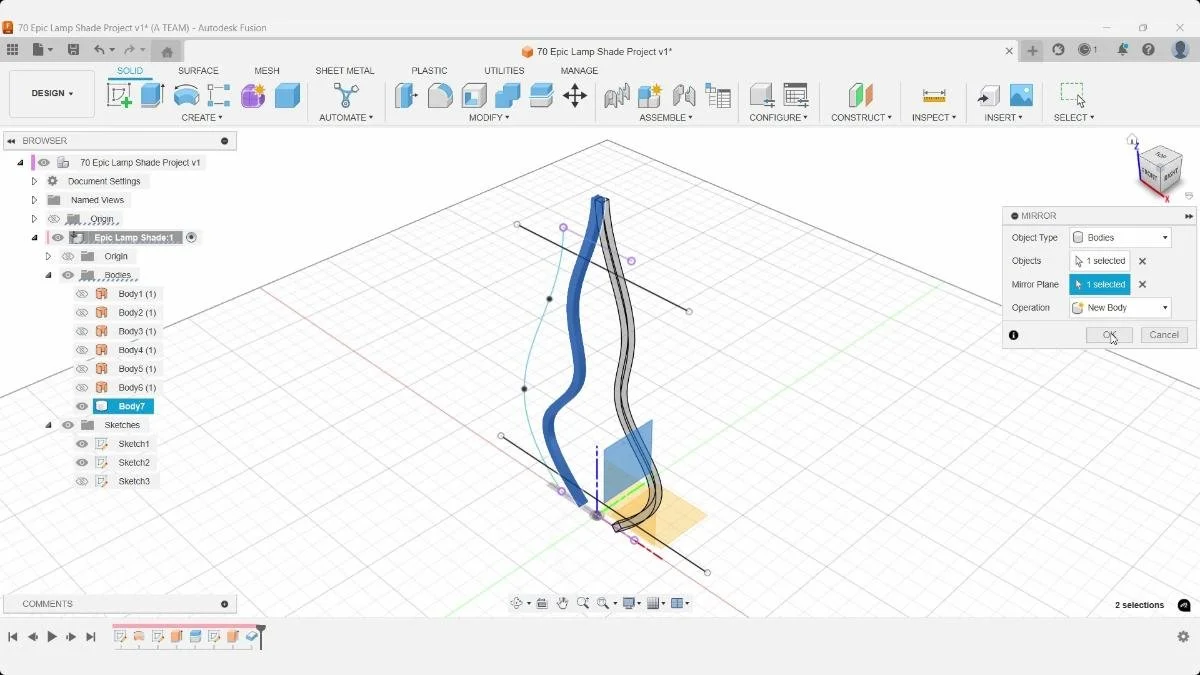Viewport: 1200px width, 675px height.
Task: Switch to the SURFACE tab
Action: 198,71
